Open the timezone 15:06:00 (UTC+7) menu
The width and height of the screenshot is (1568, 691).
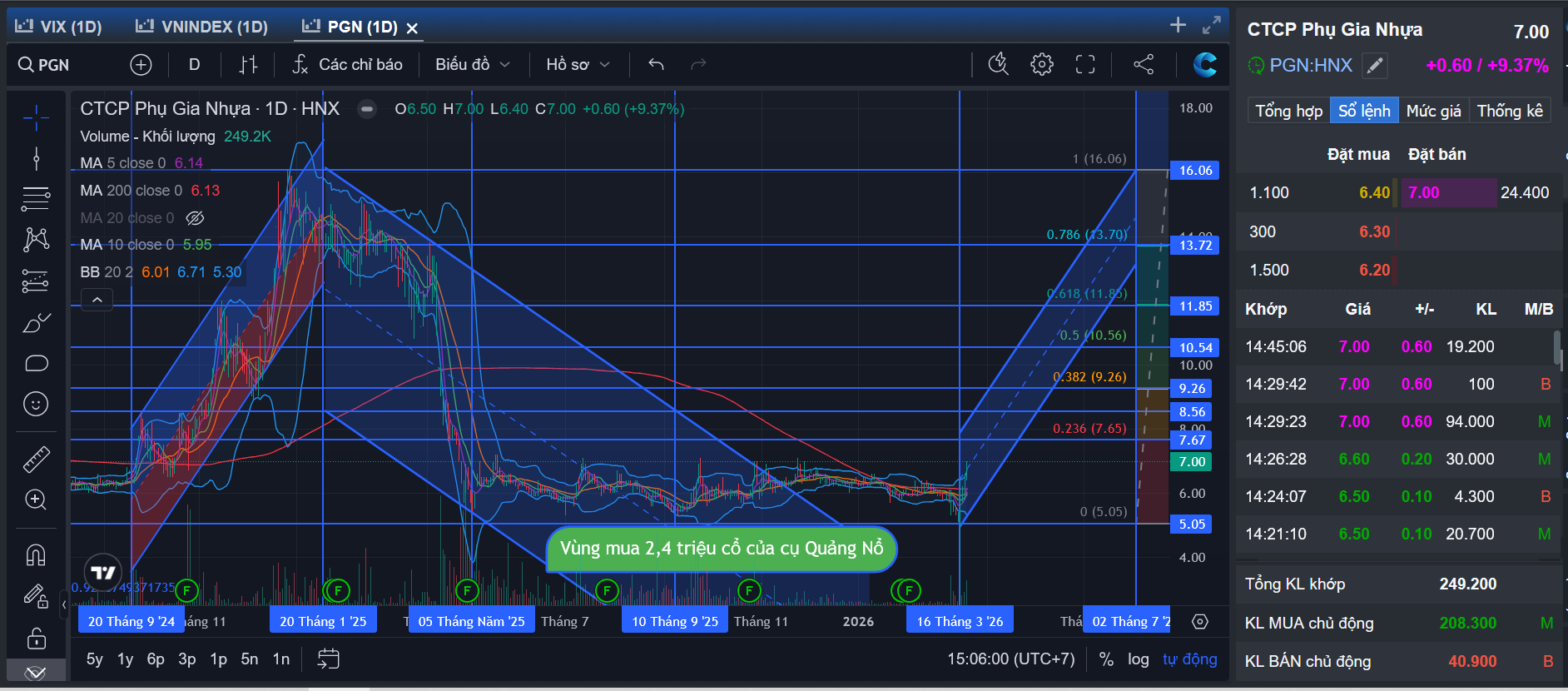1011,659
